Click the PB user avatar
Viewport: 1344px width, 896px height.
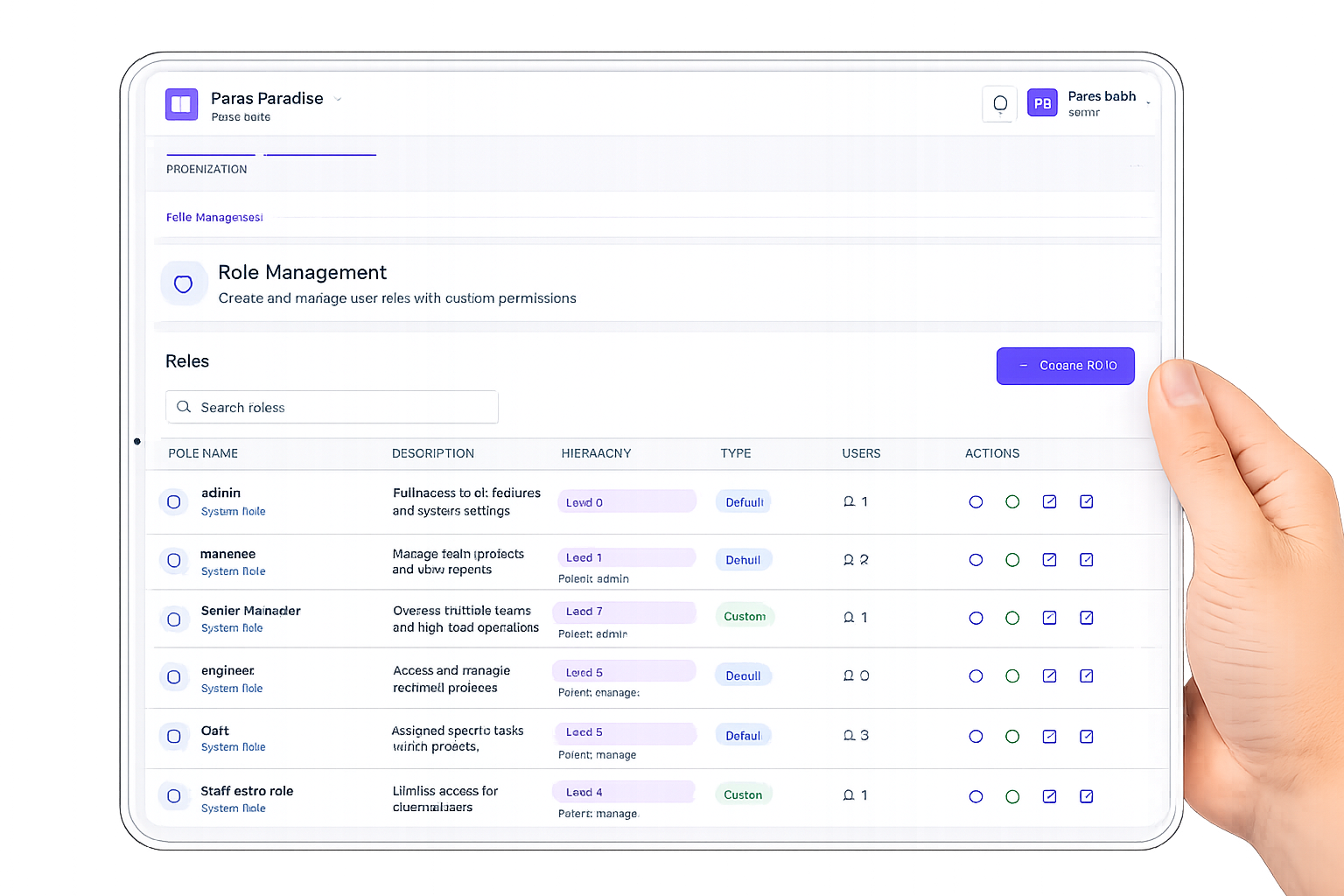pyautogui.click(x=1042, y=103)
